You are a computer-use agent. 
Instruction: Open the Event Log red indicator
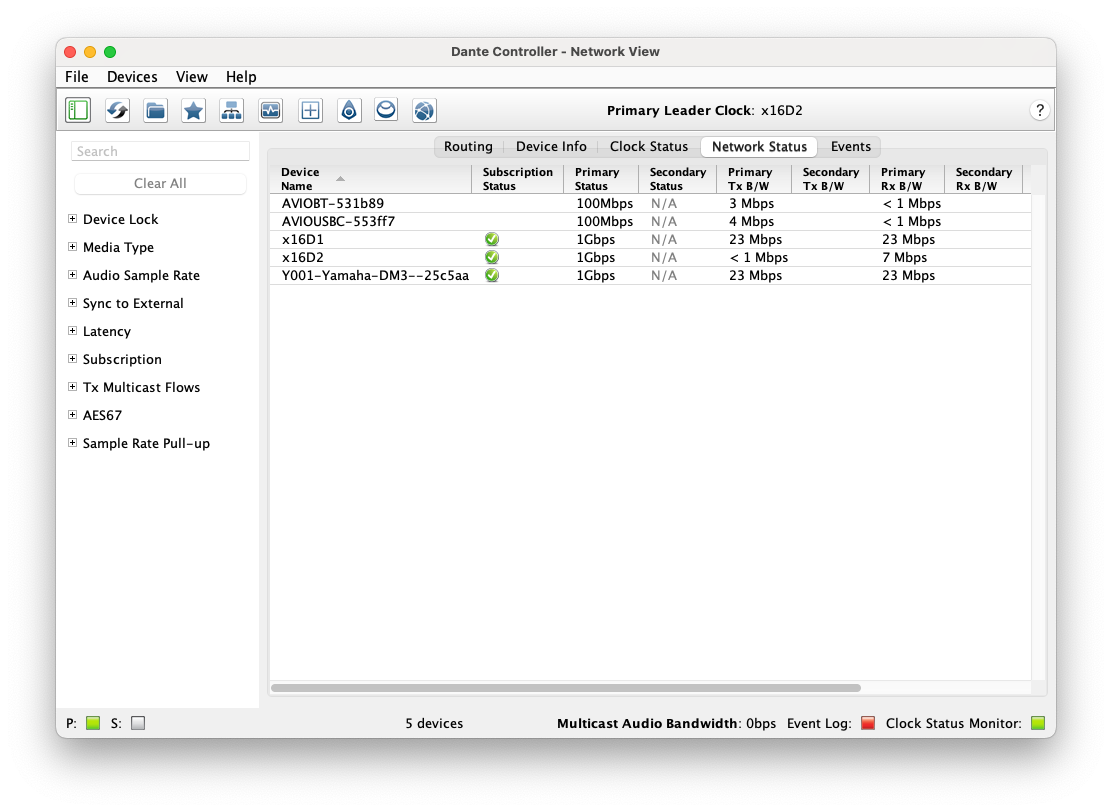coord(869,723)
